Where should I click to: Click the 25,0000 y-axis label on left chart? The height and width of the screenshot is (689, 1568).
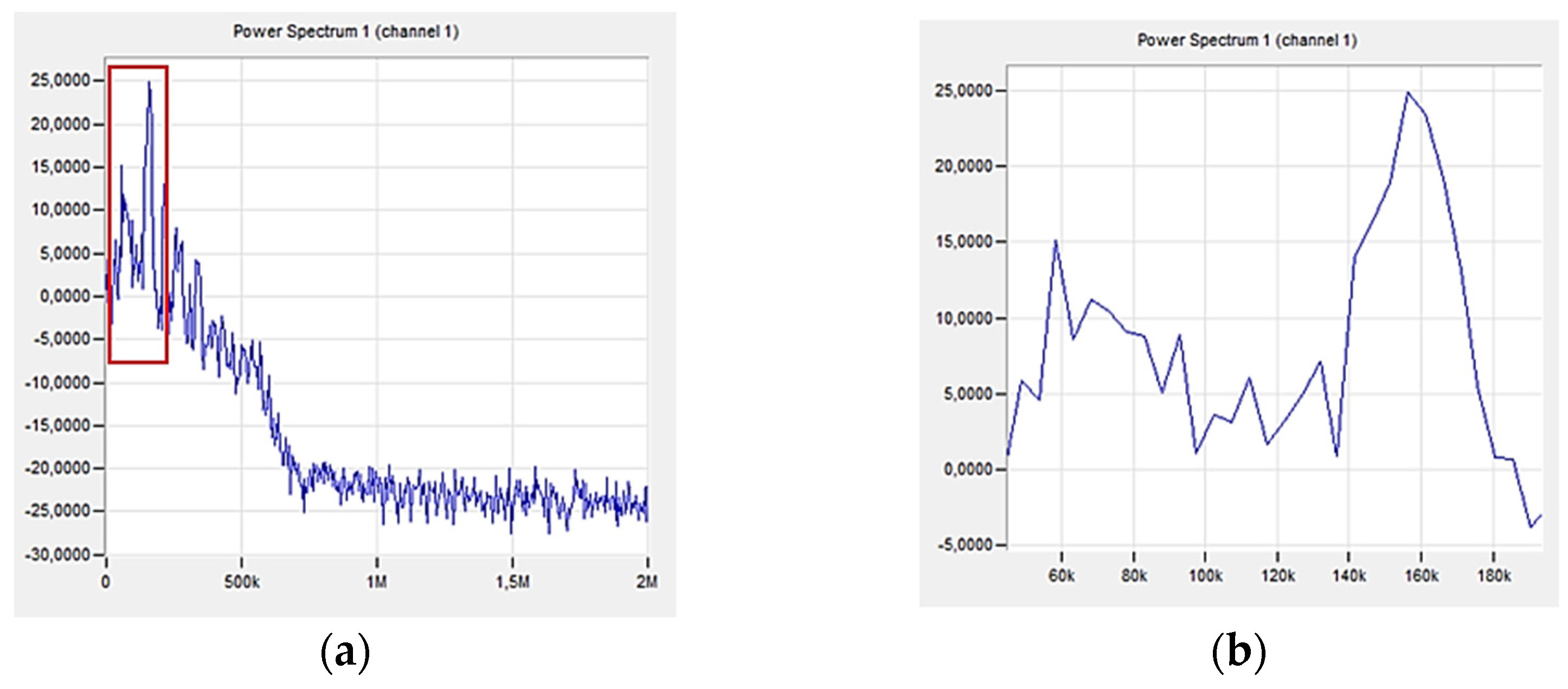point(60,80)
